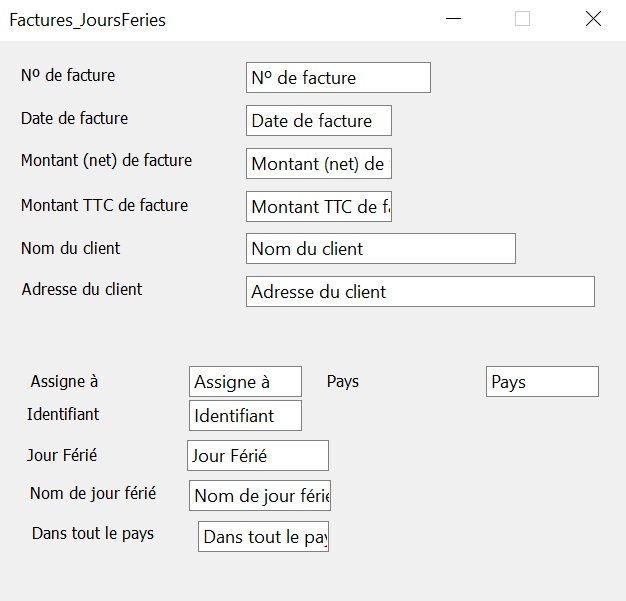
Task: Click the "Assigne à" label
Action: (x=64, y=381)
